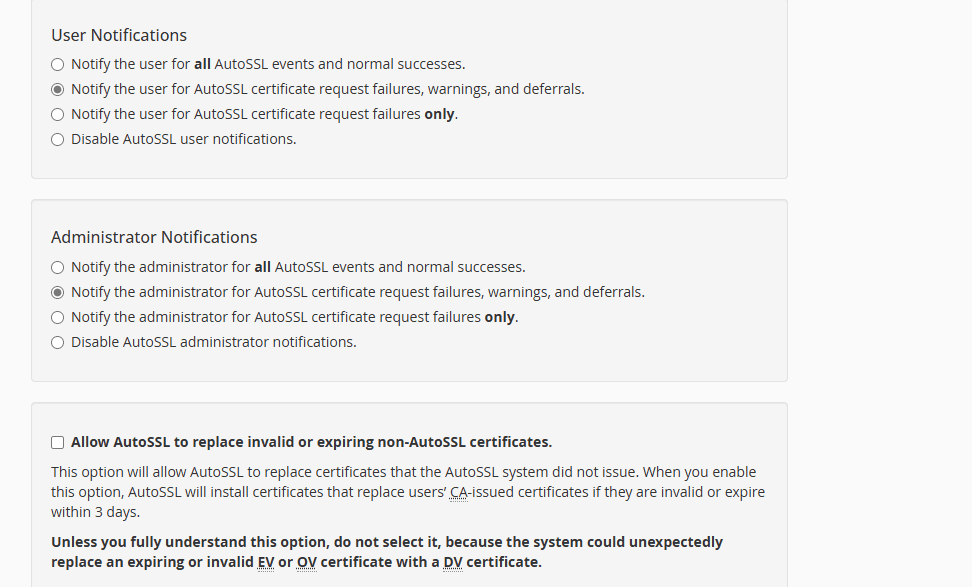
Task: Choose notify administrator for request failures only
Action: (58, 318)
